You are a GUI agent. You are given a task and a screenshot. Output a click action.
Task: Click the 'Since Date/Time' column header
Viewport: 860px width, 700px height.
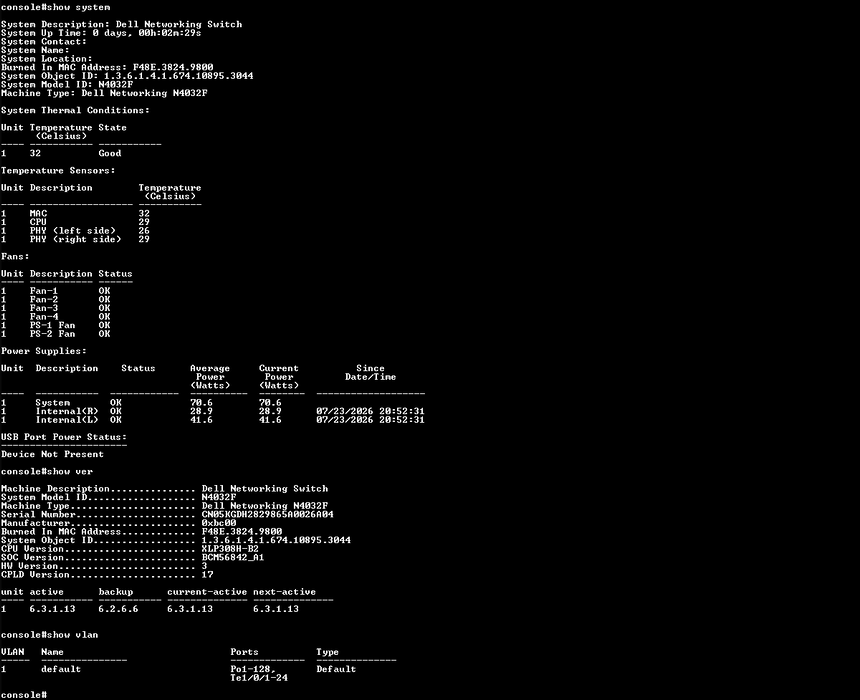tap(370, 372)
